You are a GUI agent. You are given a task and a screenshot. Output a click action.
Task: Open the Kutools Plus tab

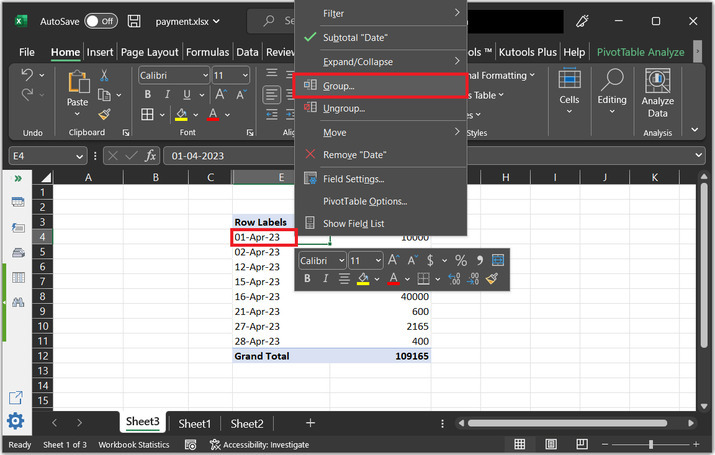point(528,52)
